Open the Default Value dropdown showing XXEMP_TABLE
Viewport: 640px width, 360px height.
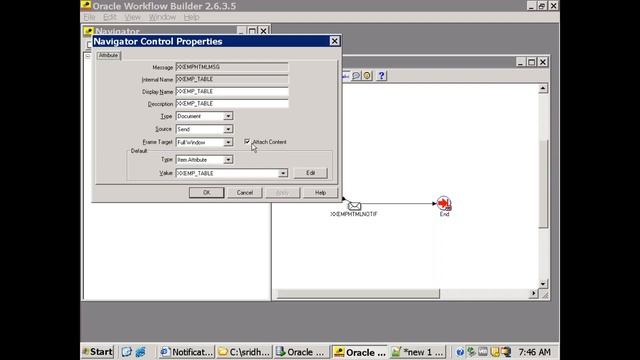[283, 173]
